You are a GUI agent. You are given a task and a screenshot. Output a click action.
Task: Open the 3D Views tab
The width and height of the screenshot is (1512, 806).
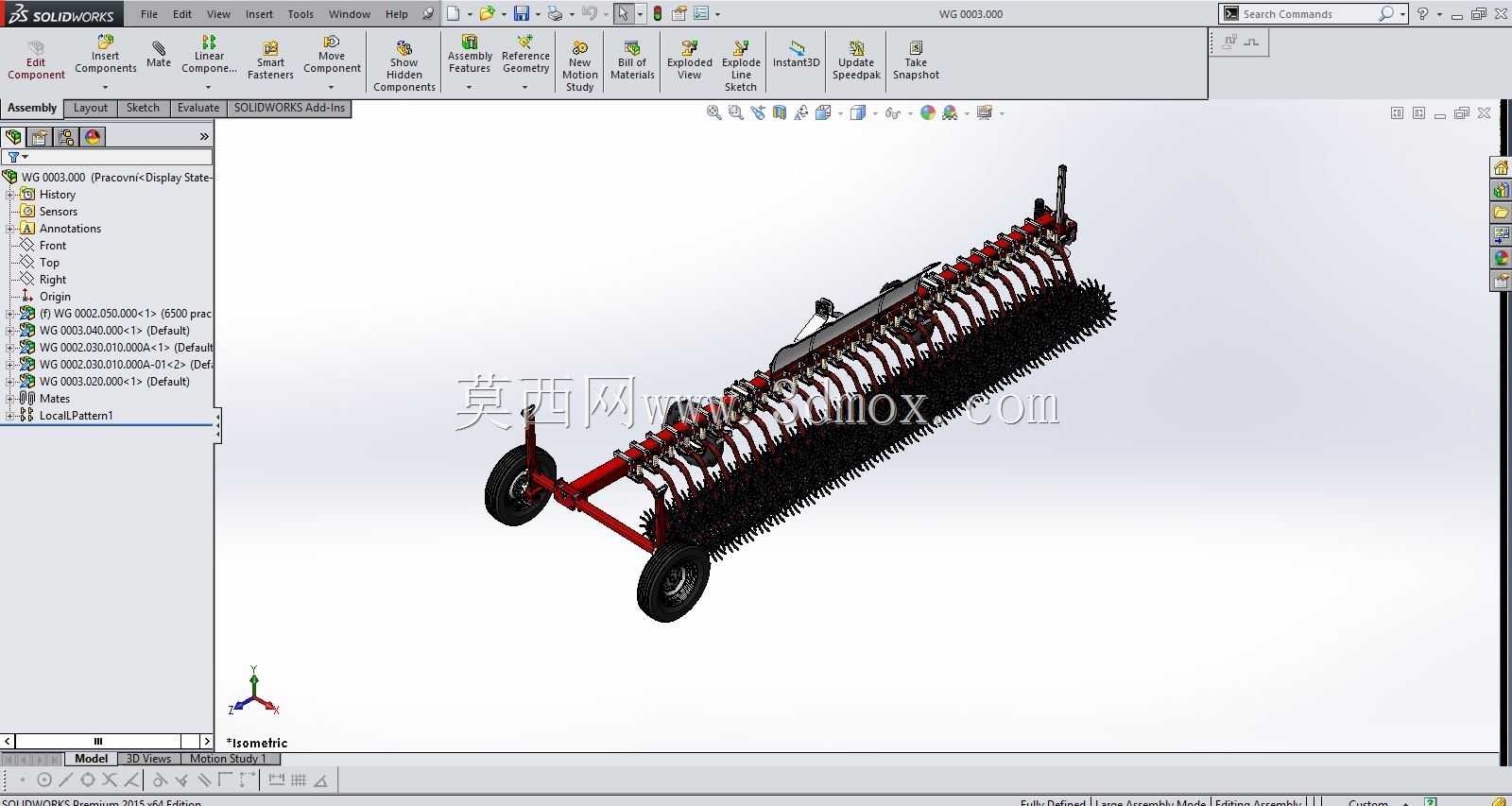point(149,759)
